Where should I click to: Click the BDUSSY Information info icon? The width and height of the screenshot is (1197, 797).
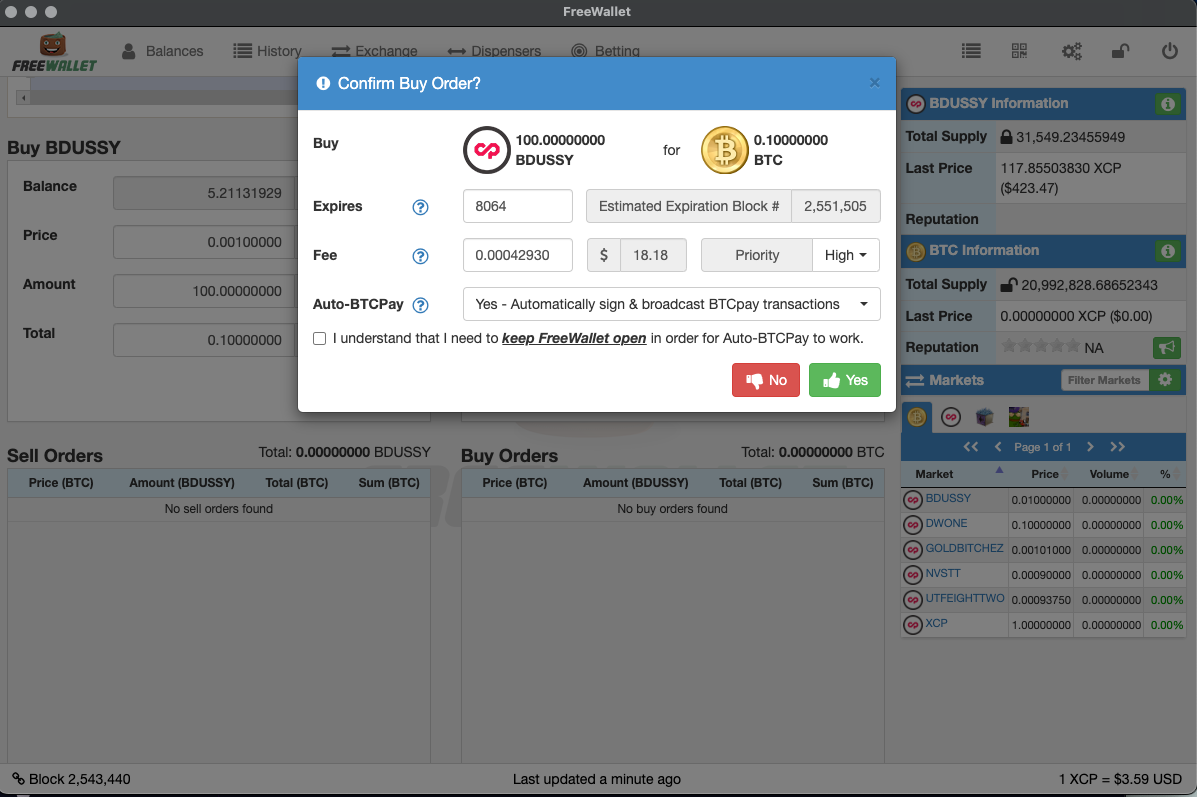[x=1167, y=104]
